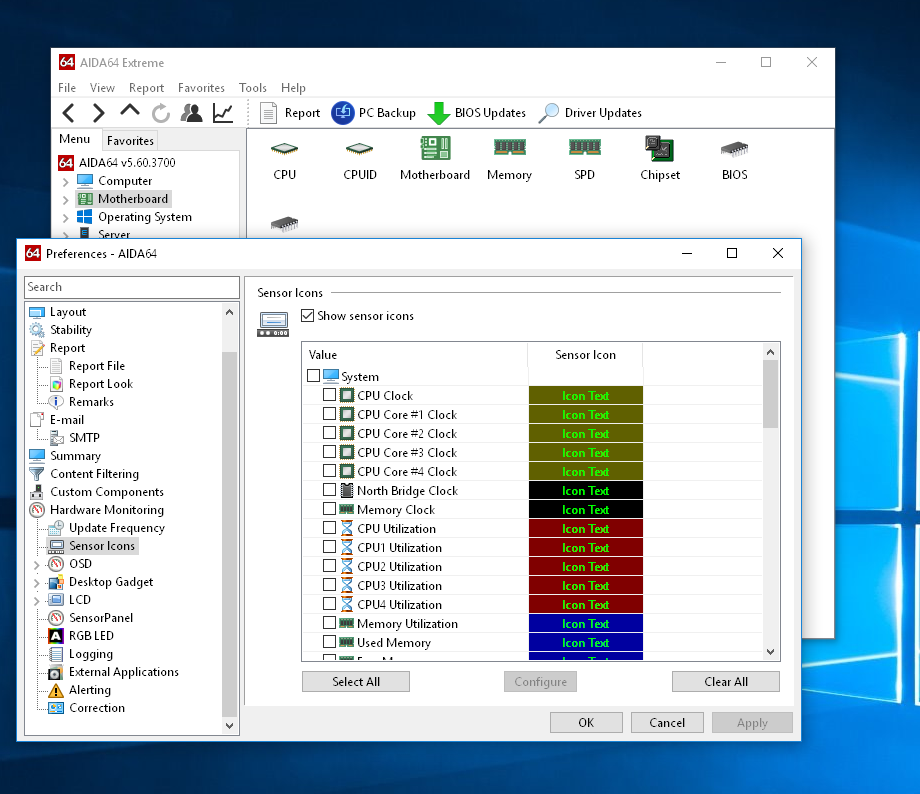Viewport: 920px width, 794px height.
Task: Click the toolbar Report button label
Action: pyautogui.click(x=302, y=113)
